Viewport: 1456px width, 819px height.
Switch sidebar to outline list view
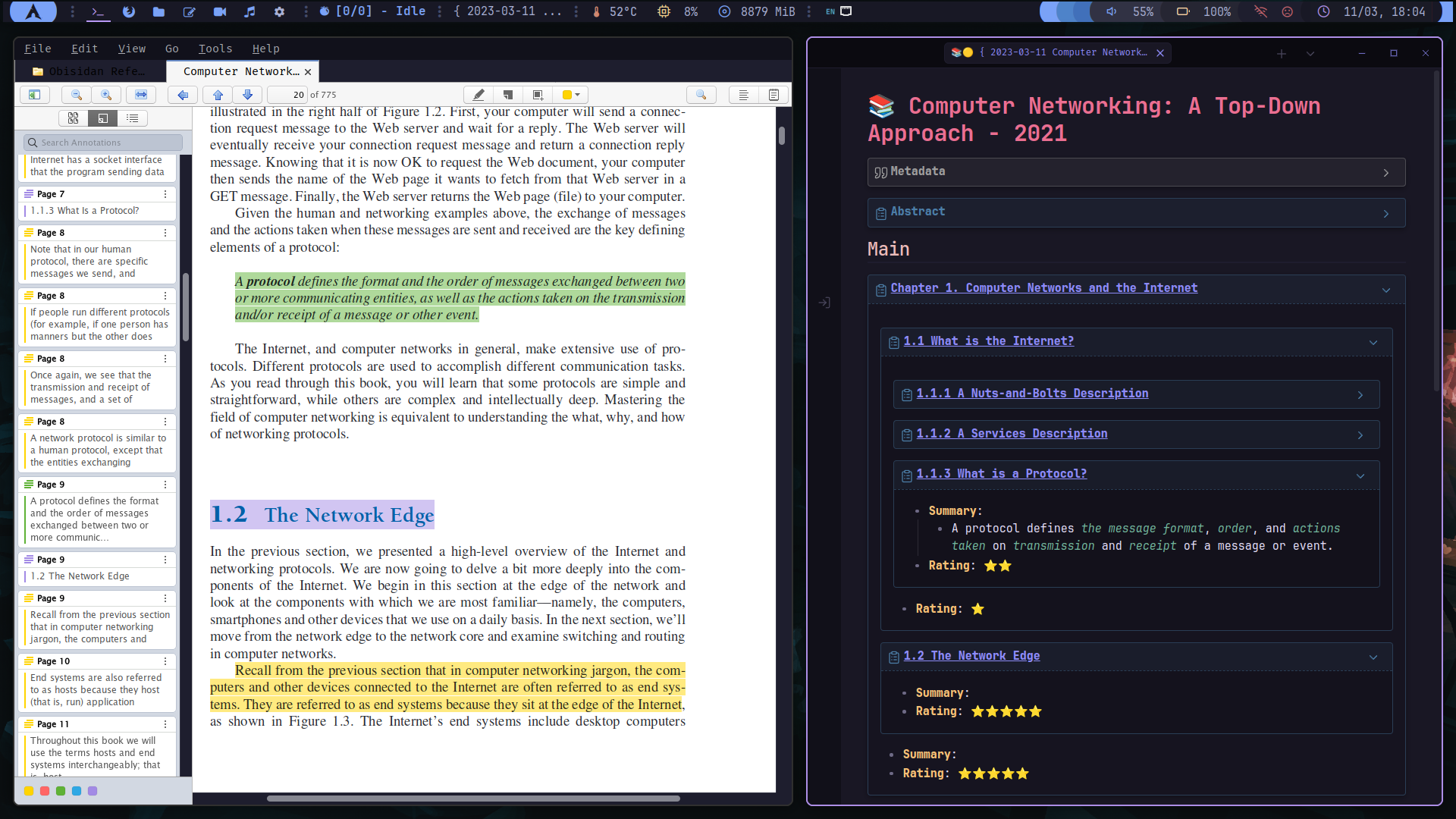click(133, 118)
